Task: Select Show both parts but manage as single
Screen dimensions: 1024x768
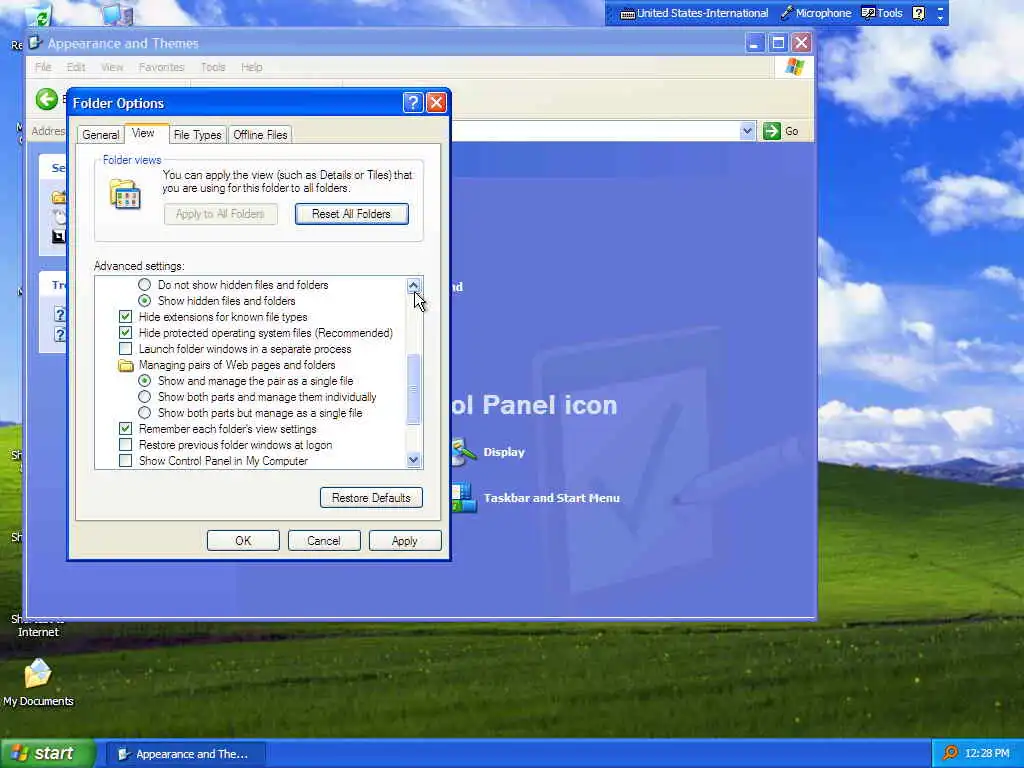Action: [x=144, y=413]
